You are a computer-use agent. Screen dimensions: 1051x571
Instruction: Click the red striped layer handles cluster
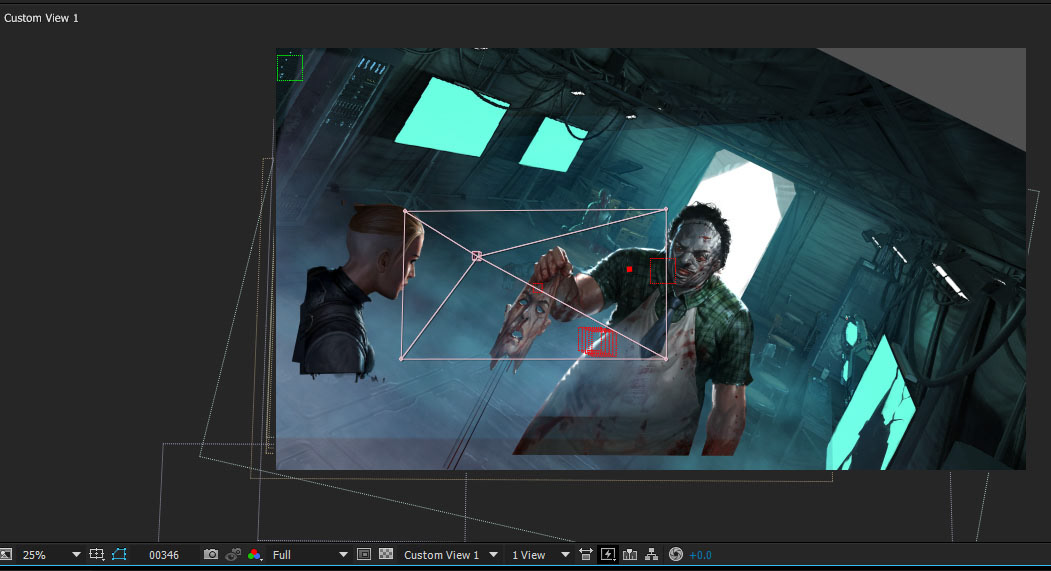tap(597, 341)
